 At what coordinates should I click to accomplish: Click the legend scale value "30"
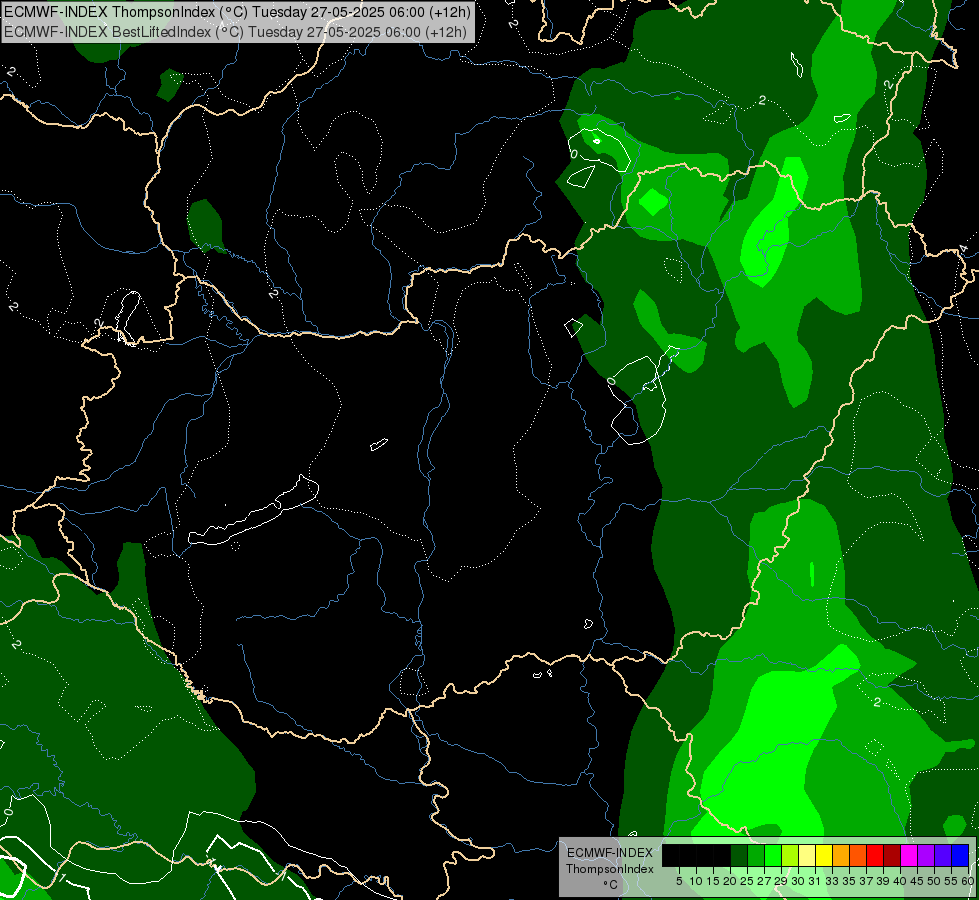(798, 881)
